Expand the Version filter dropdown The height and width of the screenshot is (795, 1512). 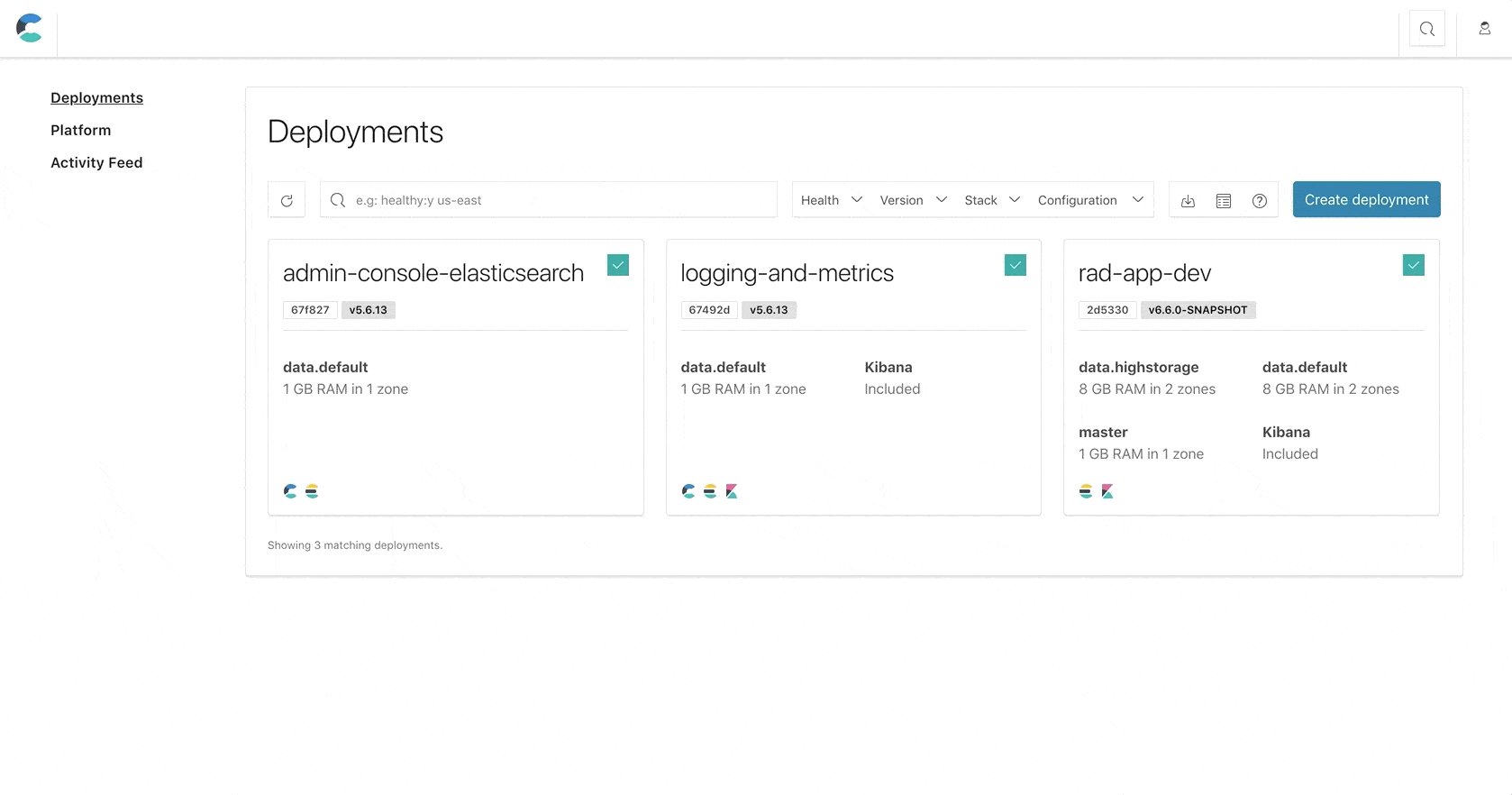pos(913,200)
